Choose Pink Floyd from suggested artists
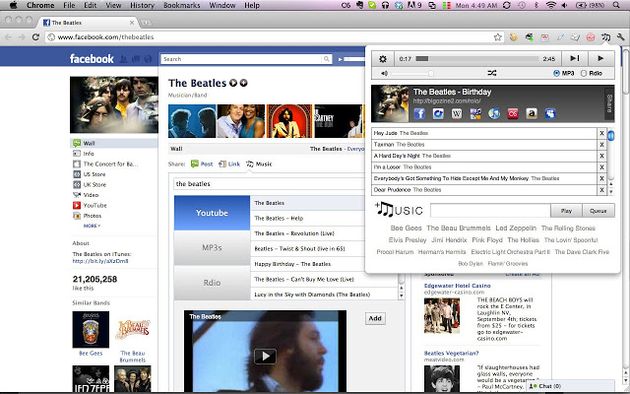The width and height of the screenshot is (630, 394). (x=487, y=240)
